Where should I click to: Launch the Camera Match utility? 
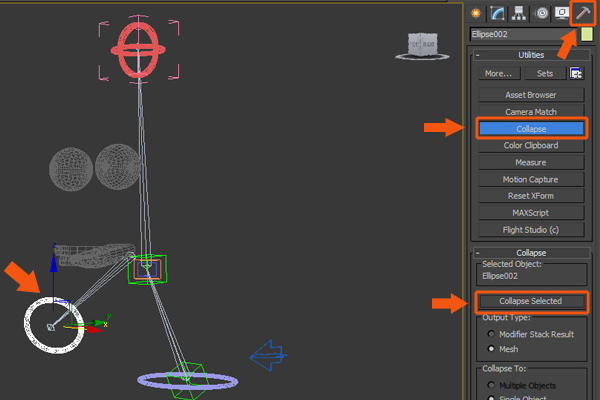(531, 112)
